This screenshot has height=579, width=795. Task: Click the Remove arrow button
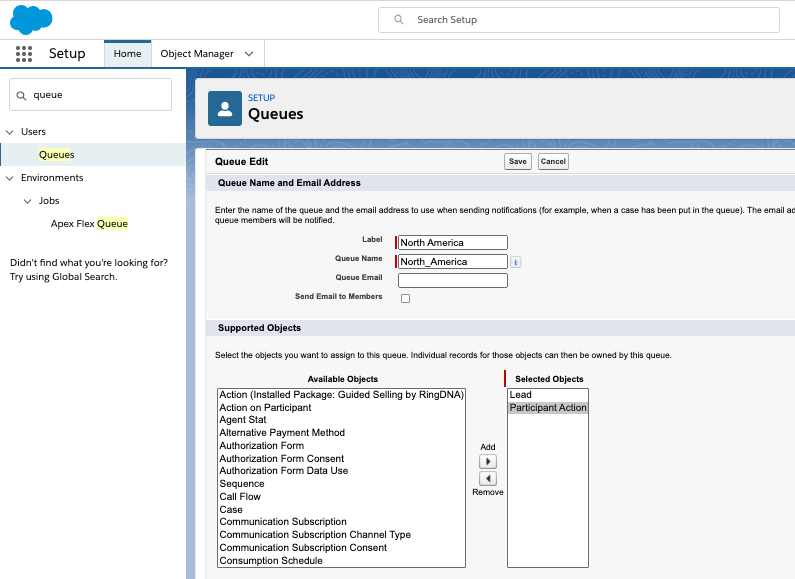(x=488, y=479)
